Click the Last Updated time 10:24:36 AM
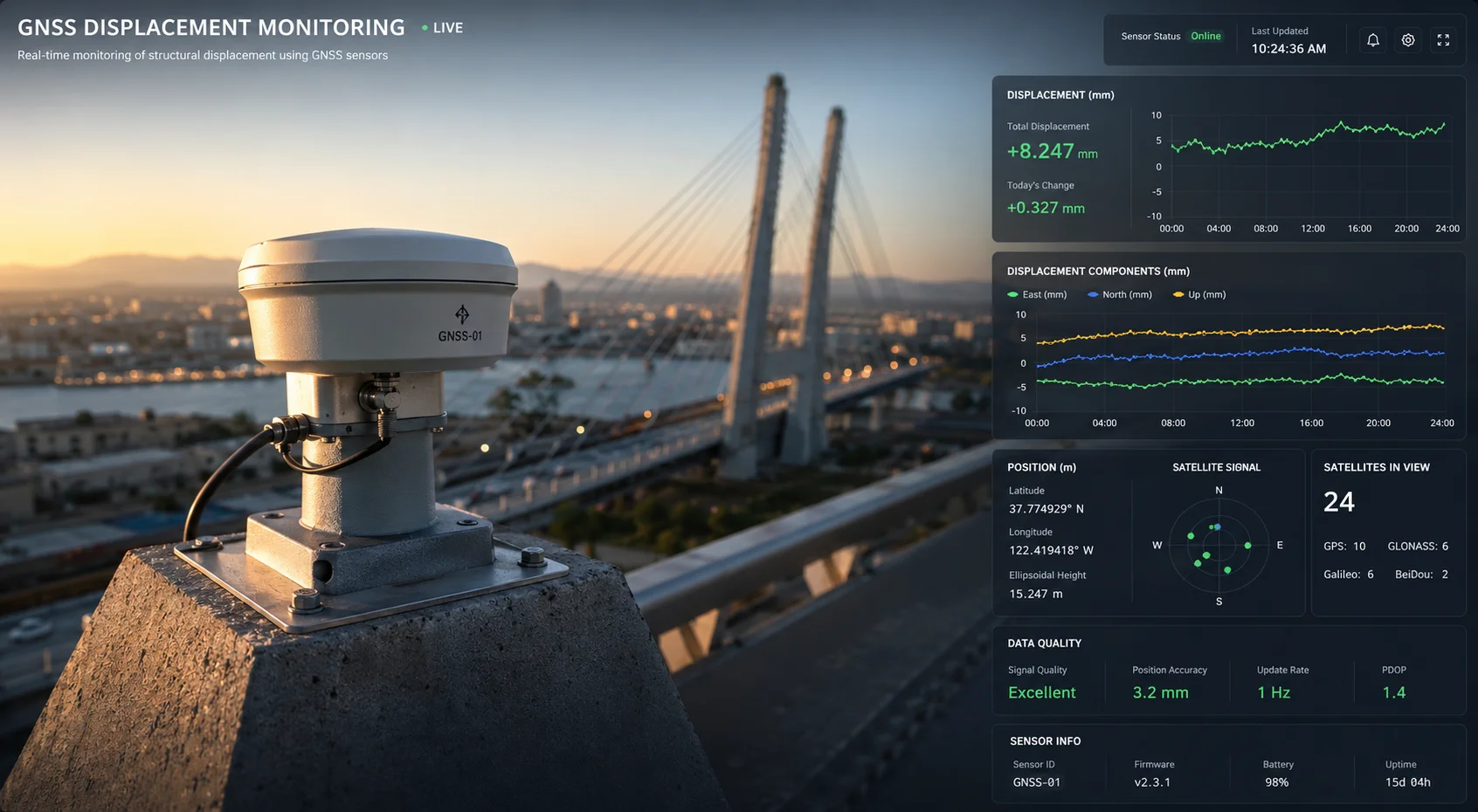The image size is (1478, 812). [x=1288, y=49]
